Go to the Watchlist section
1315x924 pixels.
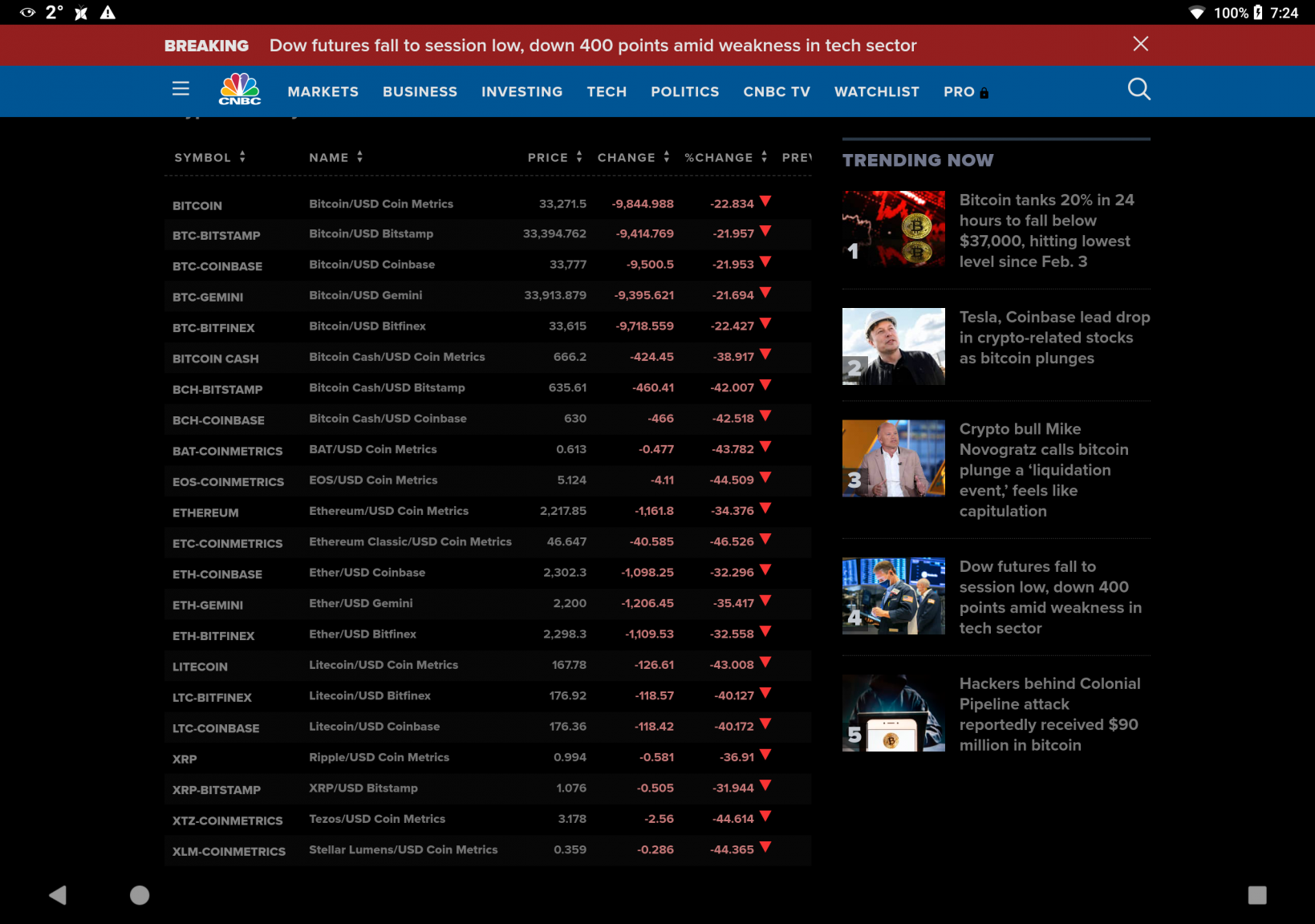coord(876,91)
